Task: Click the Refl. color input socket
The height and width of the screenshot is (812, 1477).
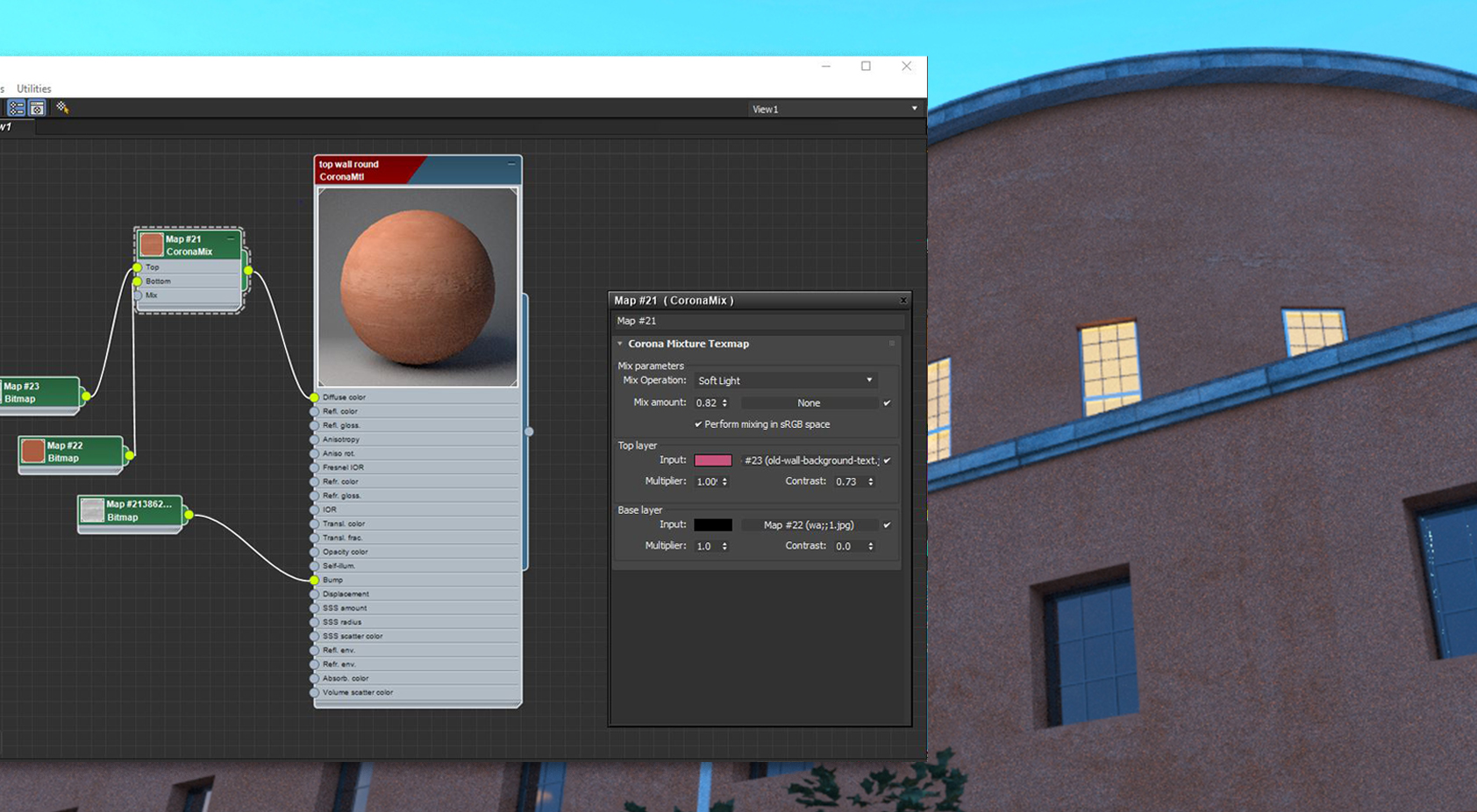Action: (x=314, y=411)
